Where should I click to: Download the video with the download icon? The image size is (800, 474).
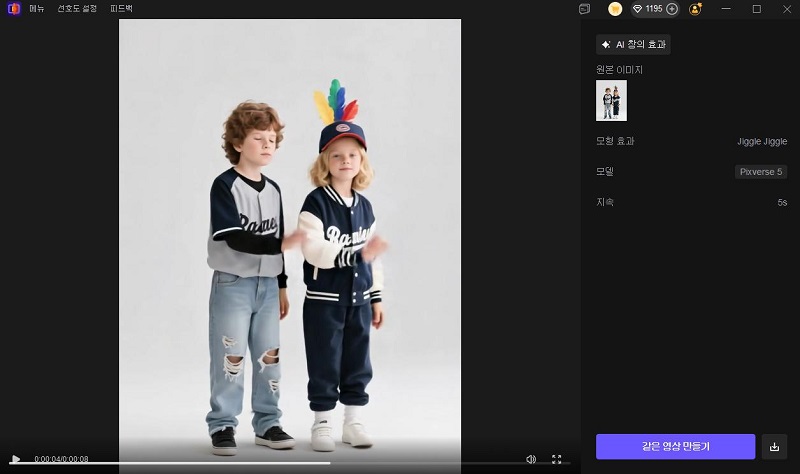click(x=774, y=446)
